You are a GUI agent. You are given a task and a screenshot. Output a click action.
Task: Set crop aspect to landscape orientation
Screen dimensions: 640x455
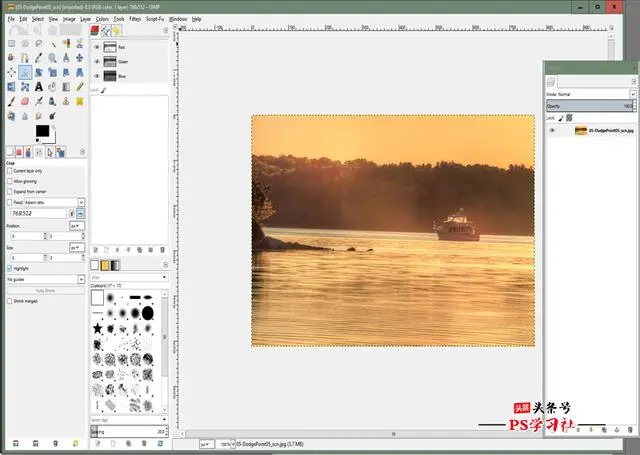(x=81, y=213)
